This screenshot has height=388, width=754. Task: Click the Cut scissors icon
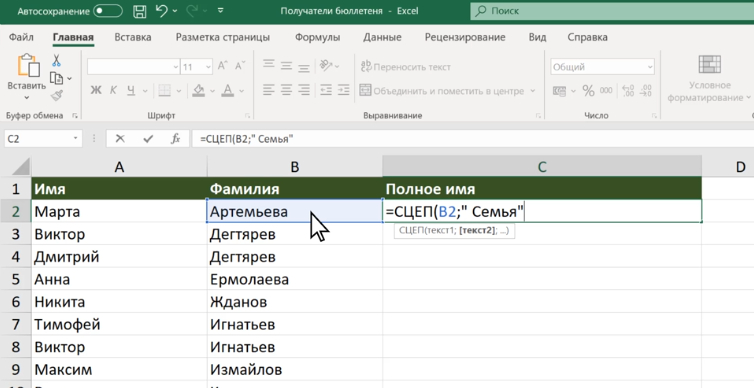point(56,60)
